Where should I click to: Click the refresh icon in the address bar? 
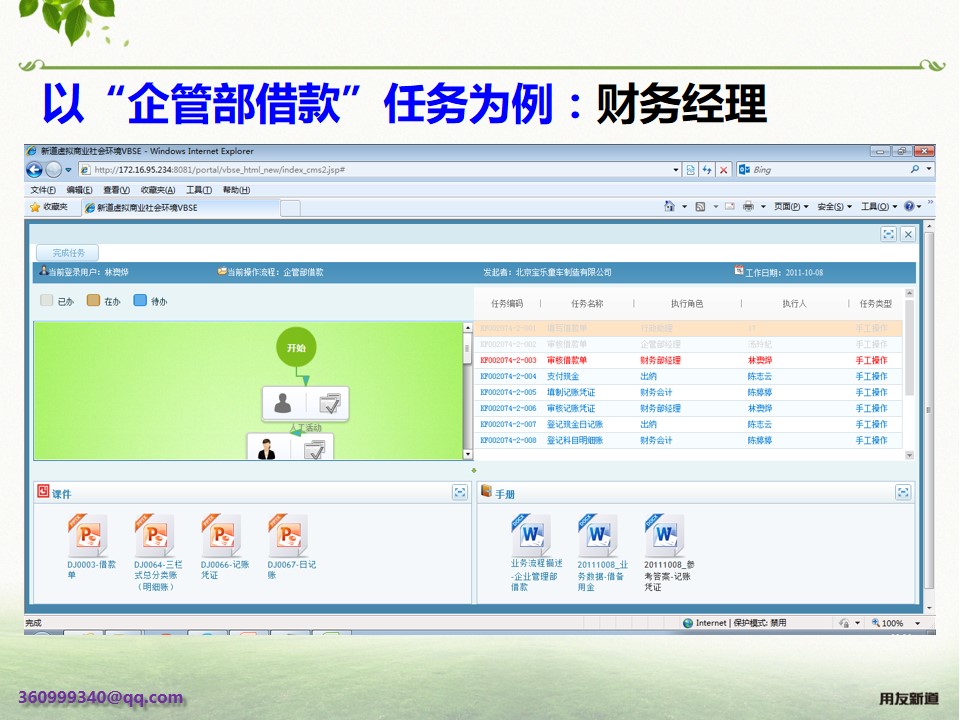[707, 170]
